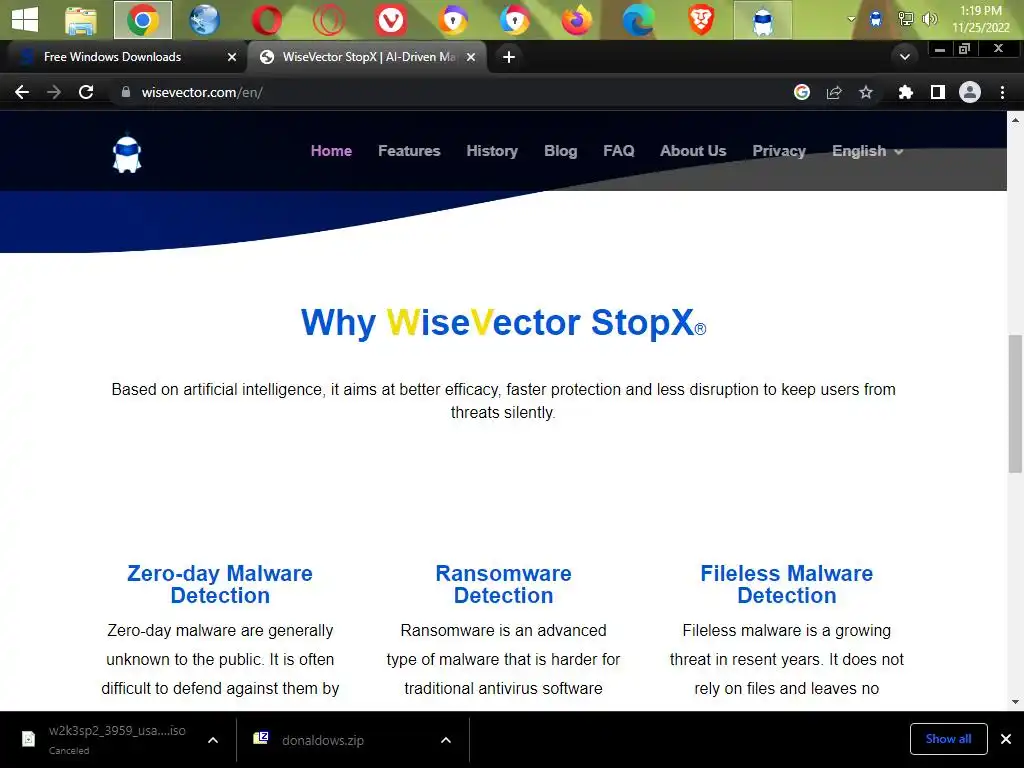
Task: Launch the blue globe browser icon
Action: coord(204,20)
